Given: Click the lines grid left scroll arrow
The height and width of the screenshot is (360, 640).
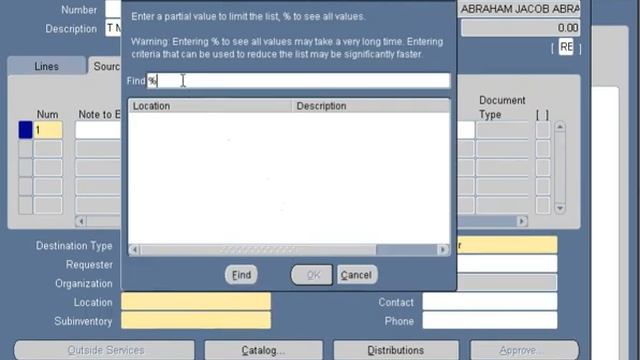Looking at the screenshot, I should coord(81,221).
